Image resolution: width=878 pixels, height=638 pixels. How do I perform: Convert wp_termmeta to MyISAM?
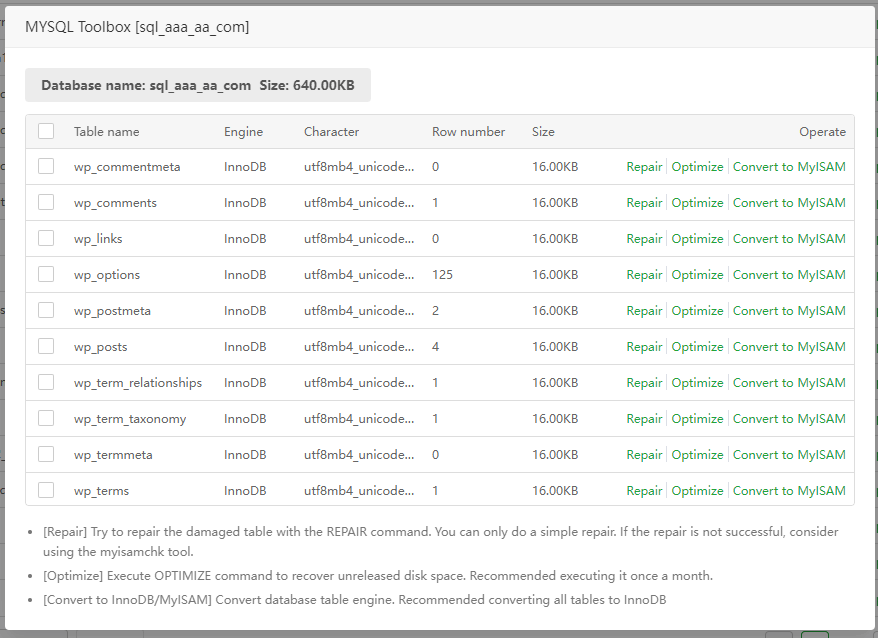789,455
